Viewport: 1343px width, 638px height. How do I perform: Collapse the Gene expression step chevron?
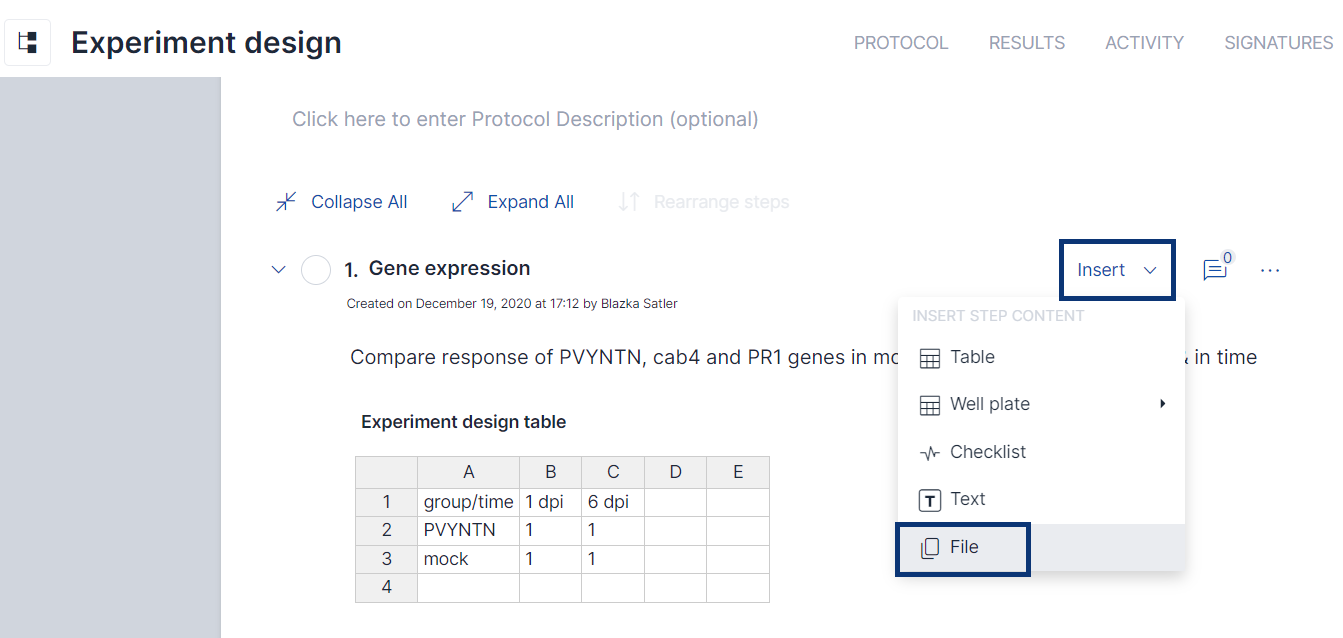278,268
